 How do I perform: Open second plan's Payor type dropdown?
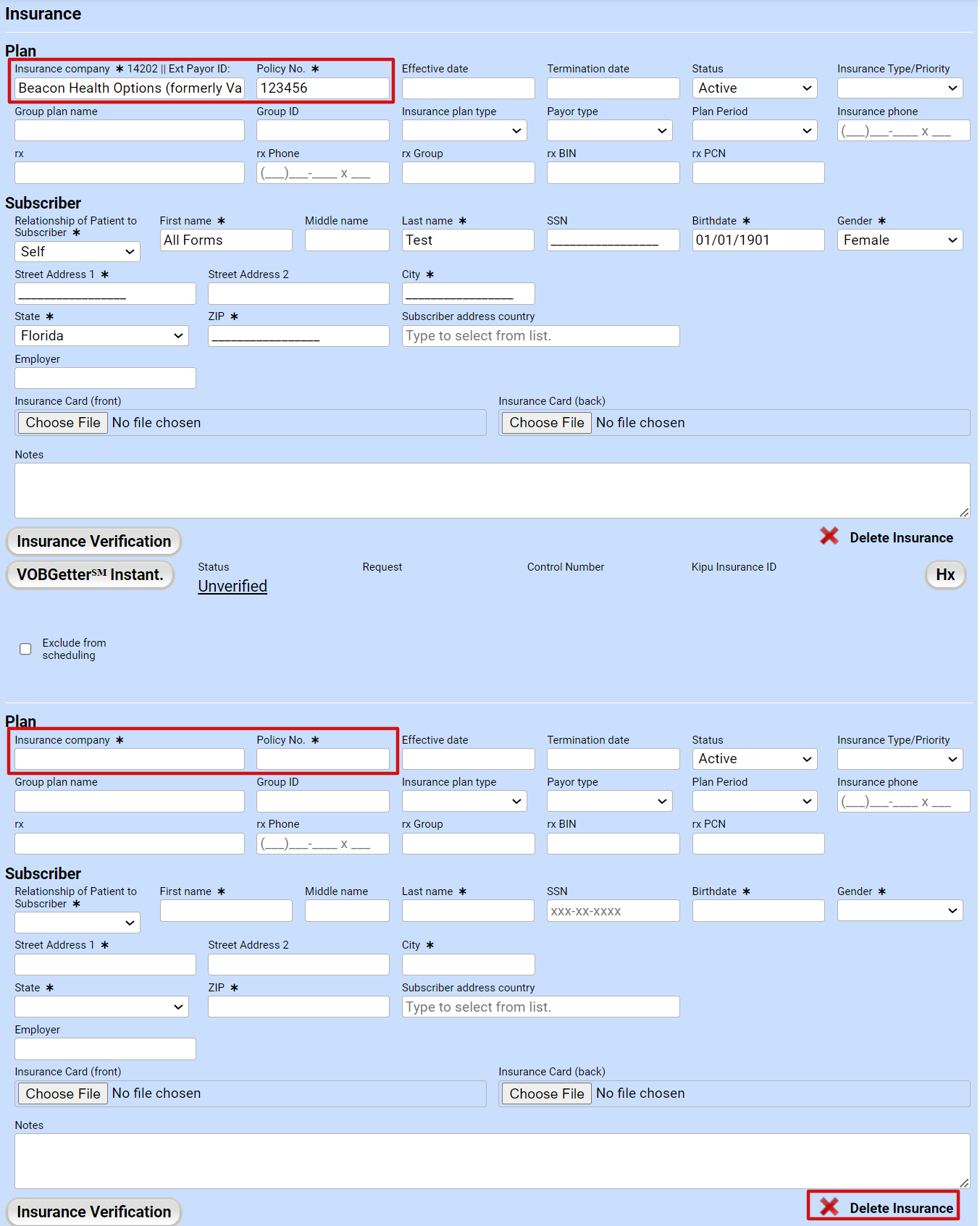pyautogui.click(x=609, y=801)
